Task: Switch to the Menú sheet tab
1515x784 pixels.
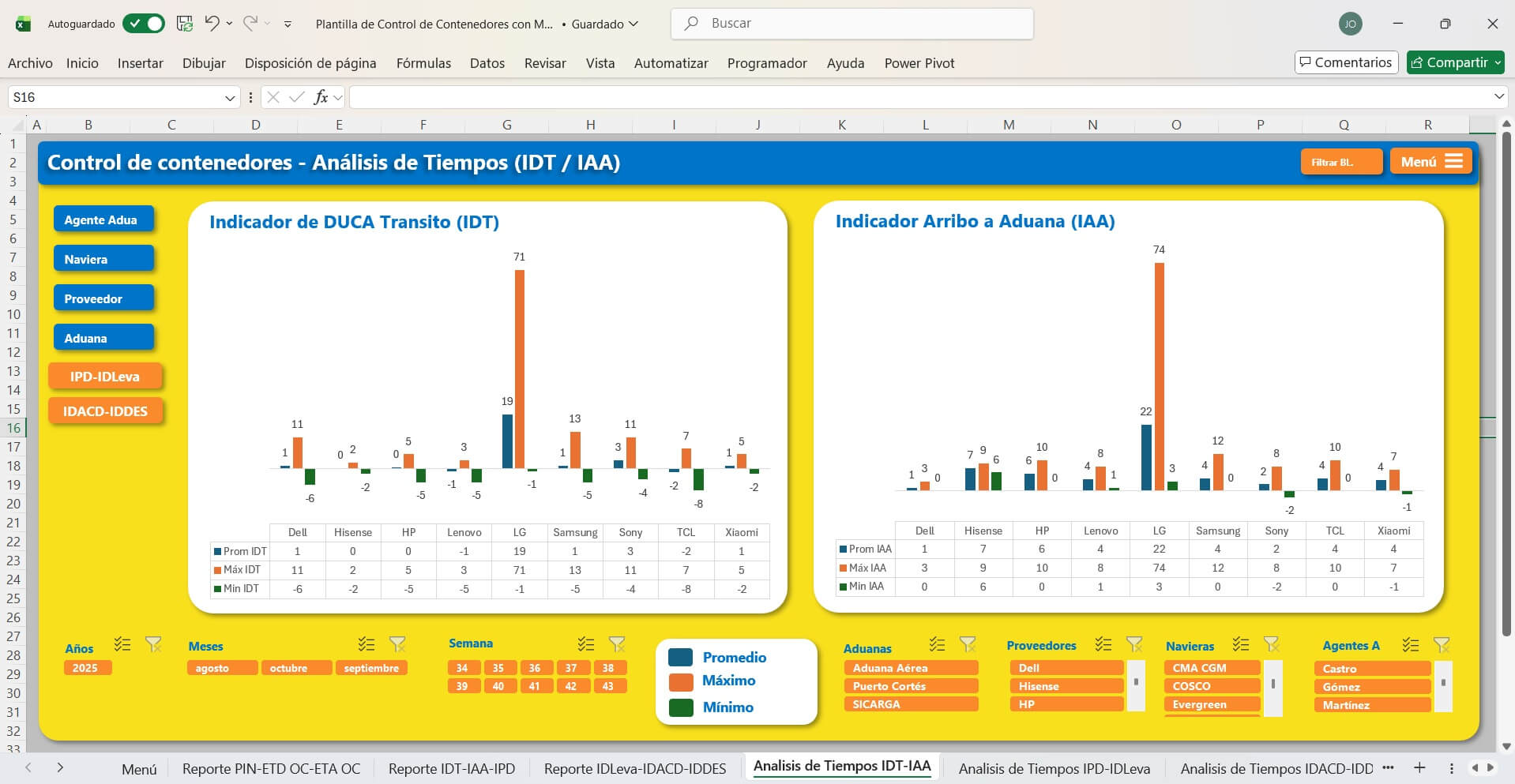Action: point(139,768)
